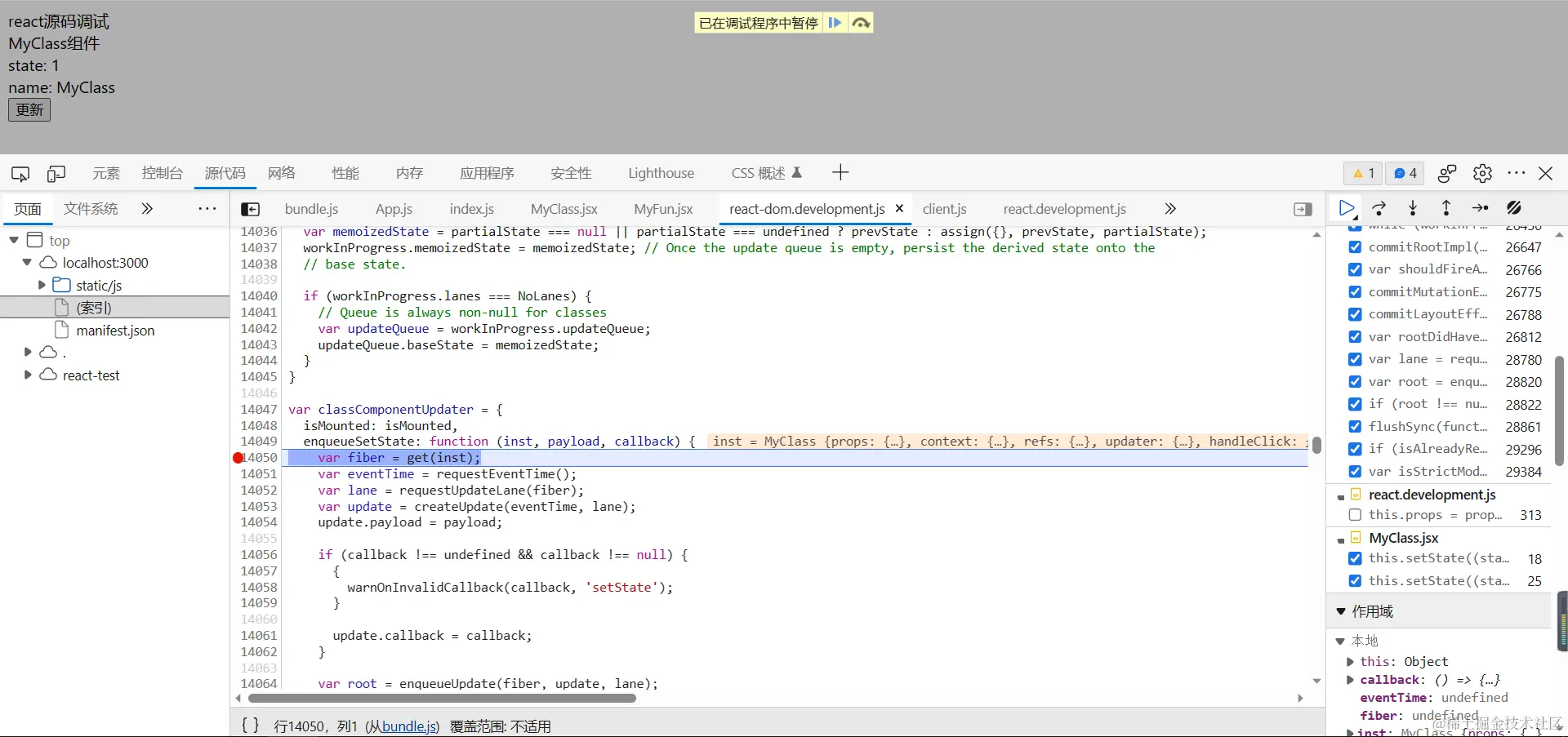1568x737 pixels.
Task: Close the react-dom.development.js tab
Action: tap(899, 209)
